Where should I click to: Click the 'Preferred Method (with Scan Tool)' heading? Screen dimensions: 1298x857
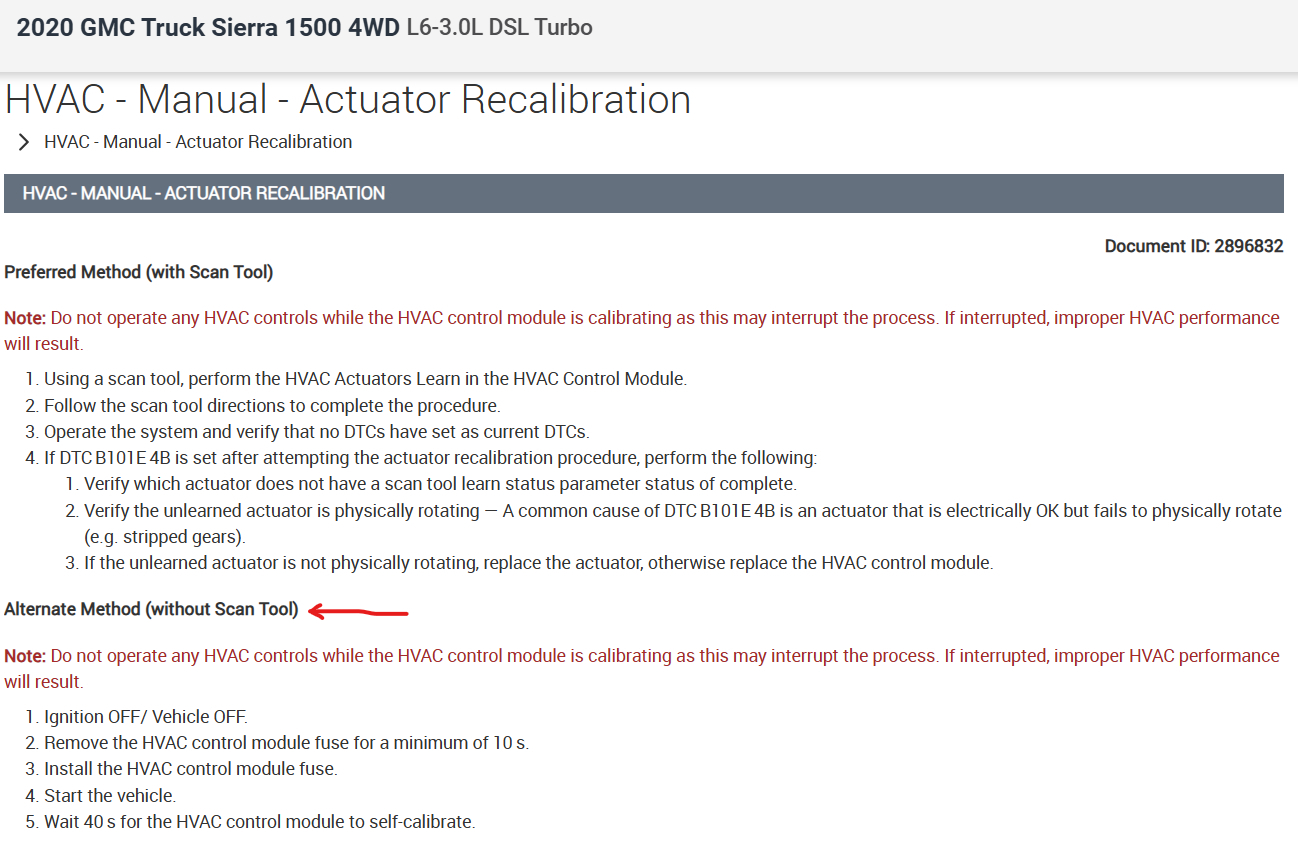(139, 272)
